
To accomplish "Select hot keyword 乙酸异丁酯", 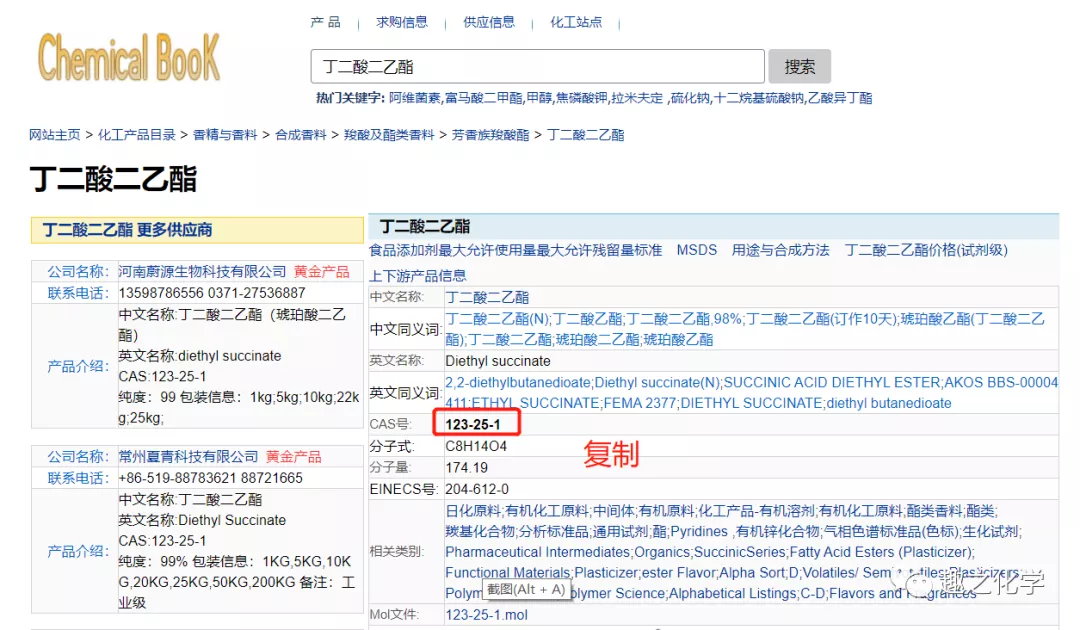I will click(840, 98).
